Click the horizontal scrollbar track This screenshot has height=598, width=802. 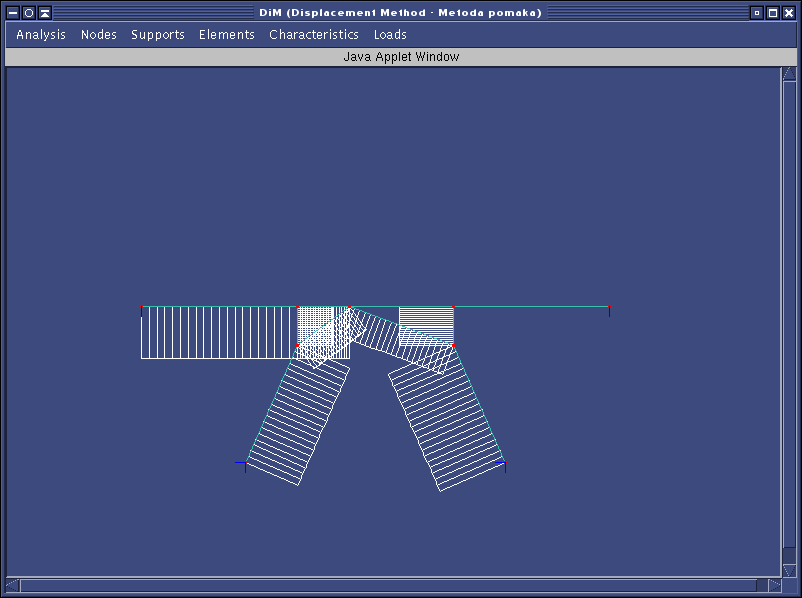pyautogui.click(x=394, y=585)
